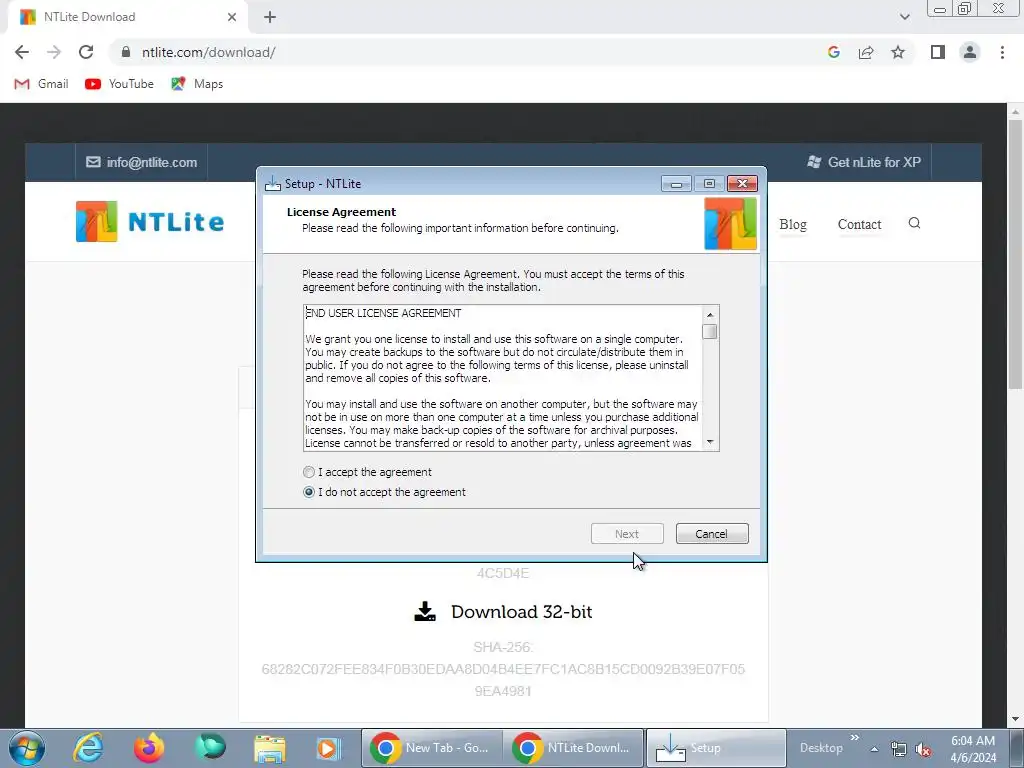This screenshot has height=768, width=1024.
Task: Click the disabled Next button in Setup
Action: tap(627, 534)
